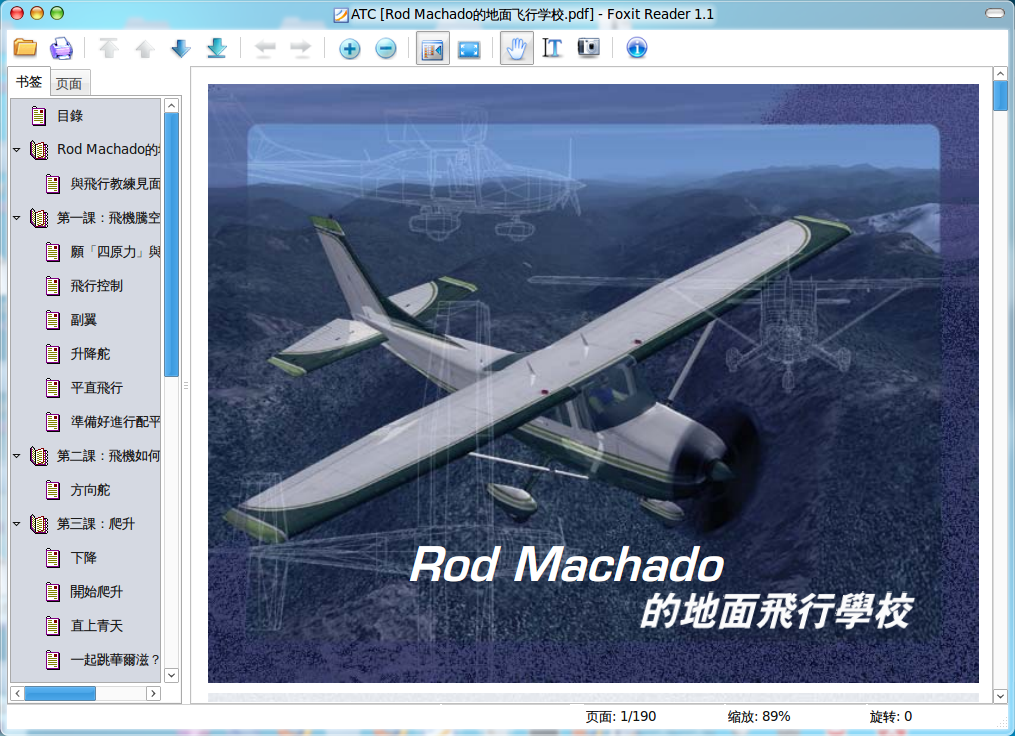Open the 飛行控制 bookmark
The width and height of the screenshot is (1015, 736).
[96, 285]
